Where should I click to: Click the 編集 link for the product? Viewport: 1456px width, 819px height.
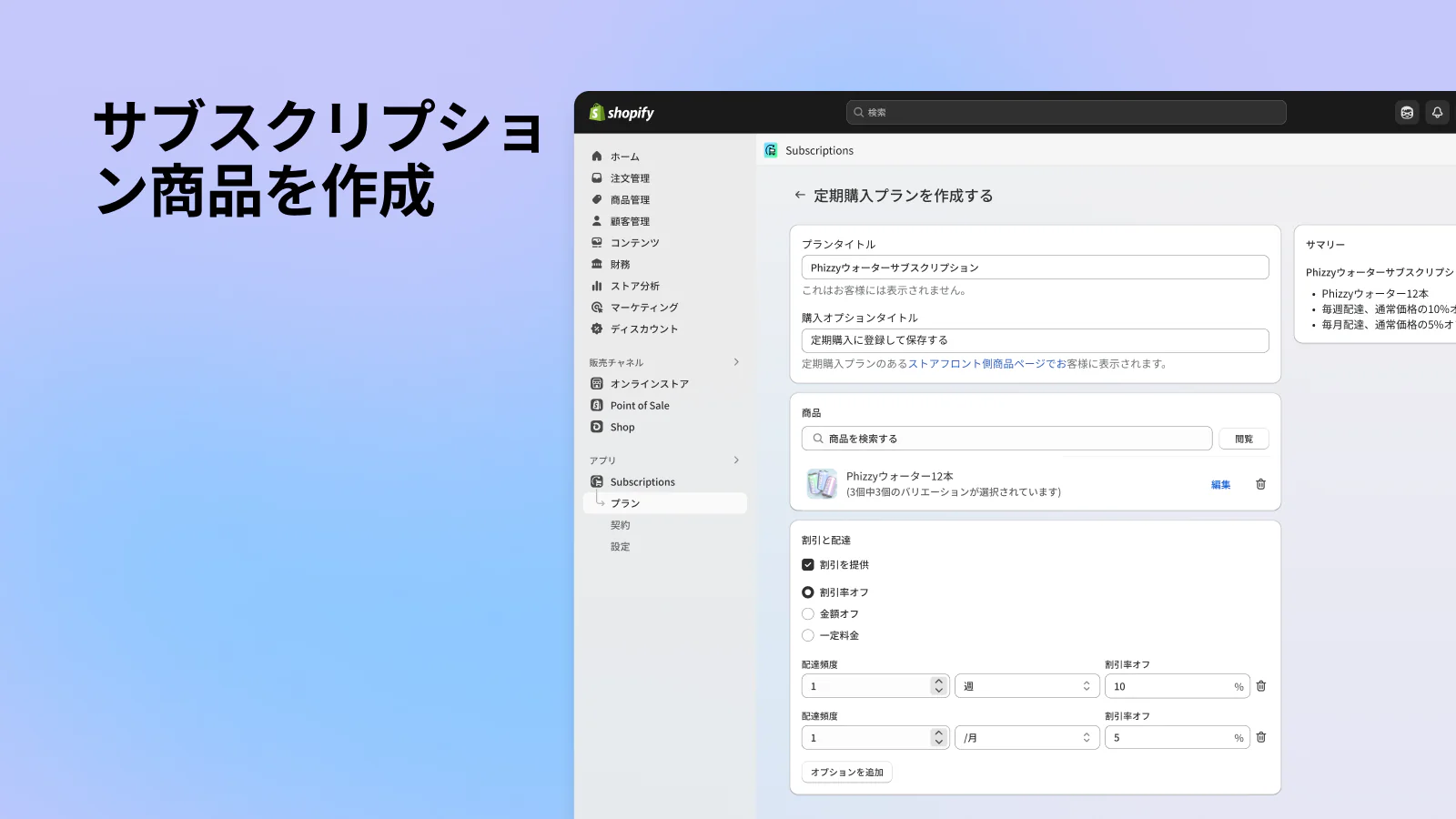[x=1221, y=485]
